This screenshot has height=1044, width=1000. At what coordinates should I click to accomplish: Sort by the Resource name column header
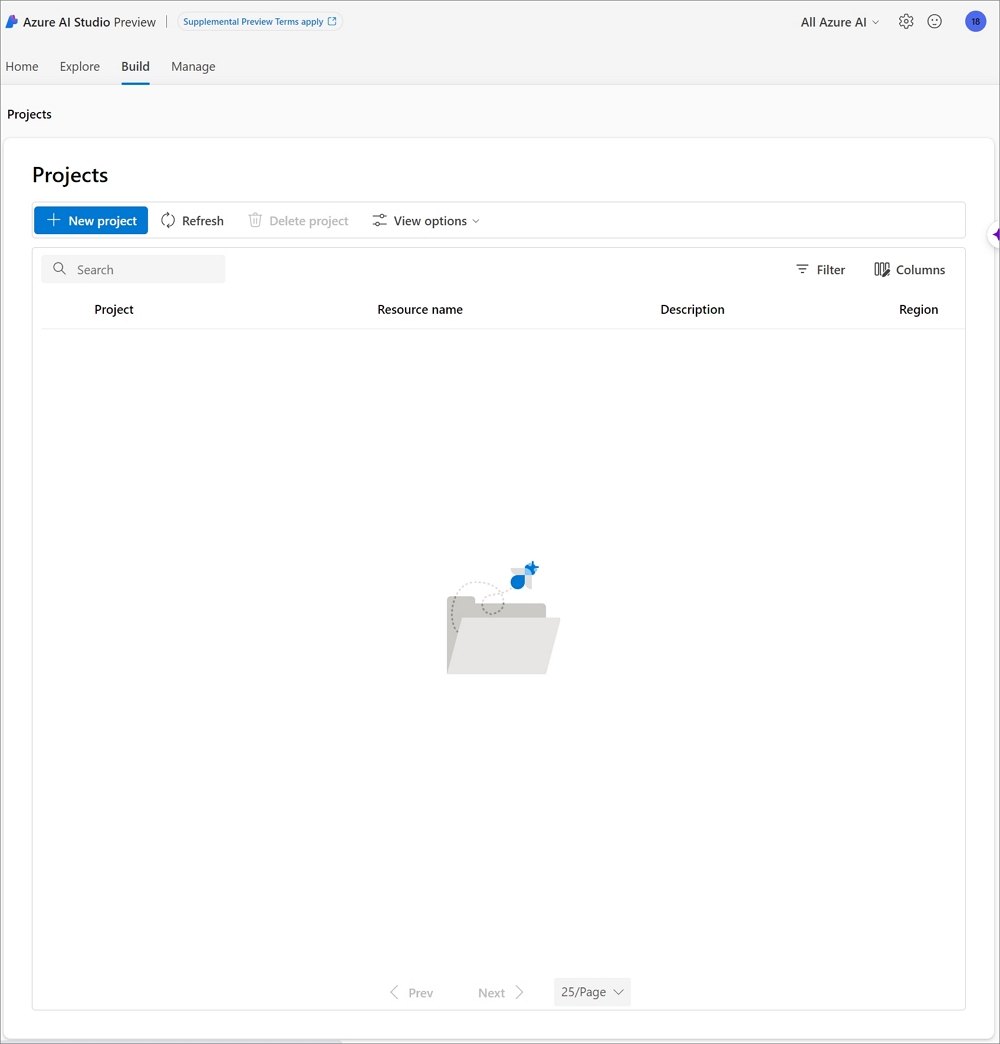[x=420, y=310]
